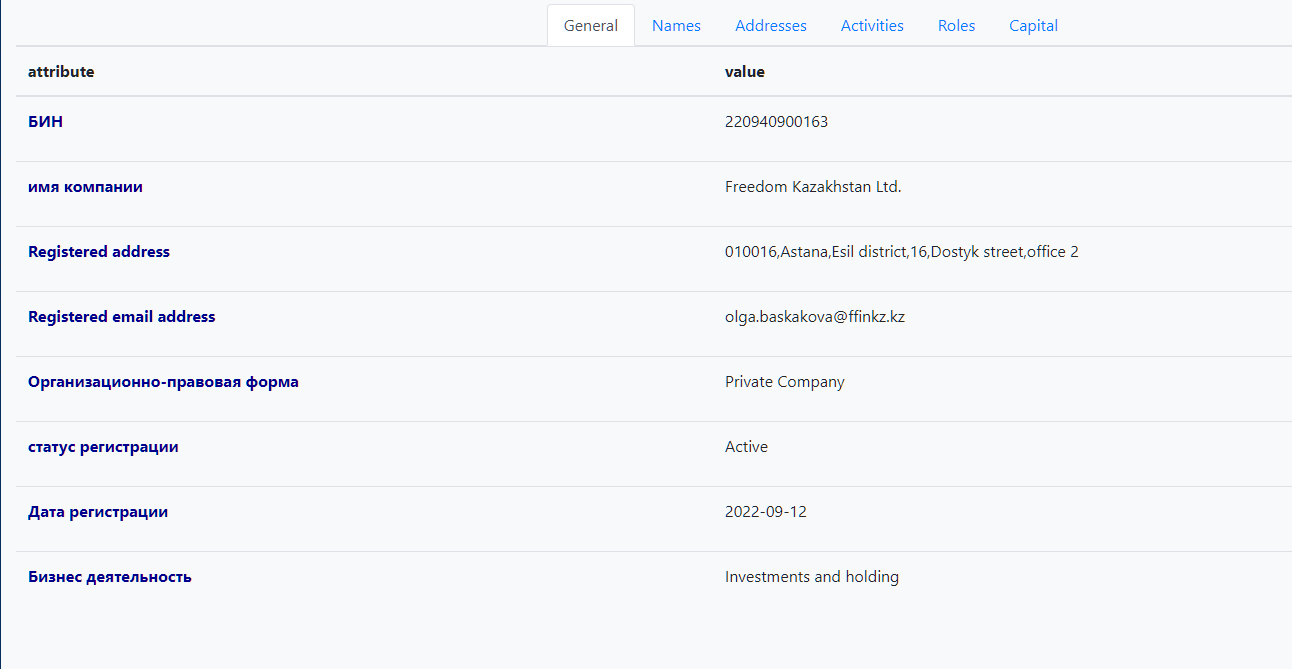Click the email olga.baskakova@ffinkz.kz

click(x=814, y=317)
